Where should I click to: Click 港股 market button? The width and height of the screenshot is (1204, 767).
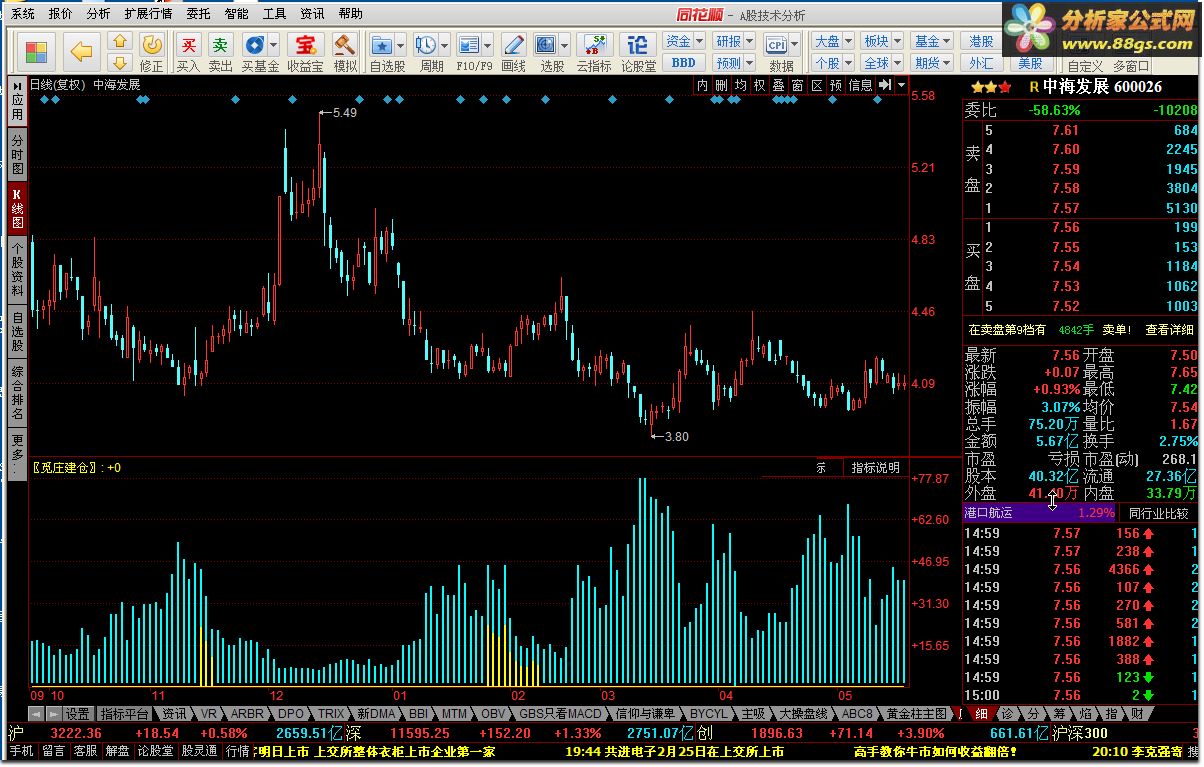[982, 41]
